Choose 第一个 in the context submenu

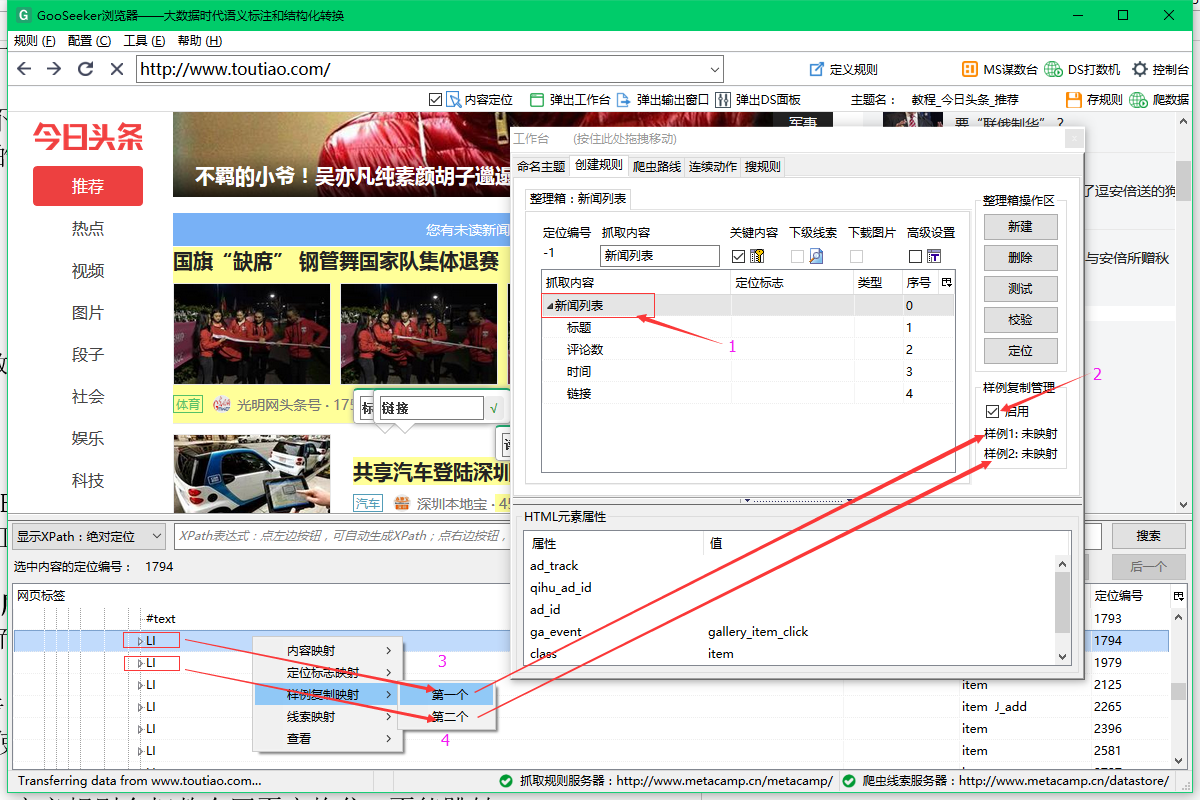pos(450,695)
